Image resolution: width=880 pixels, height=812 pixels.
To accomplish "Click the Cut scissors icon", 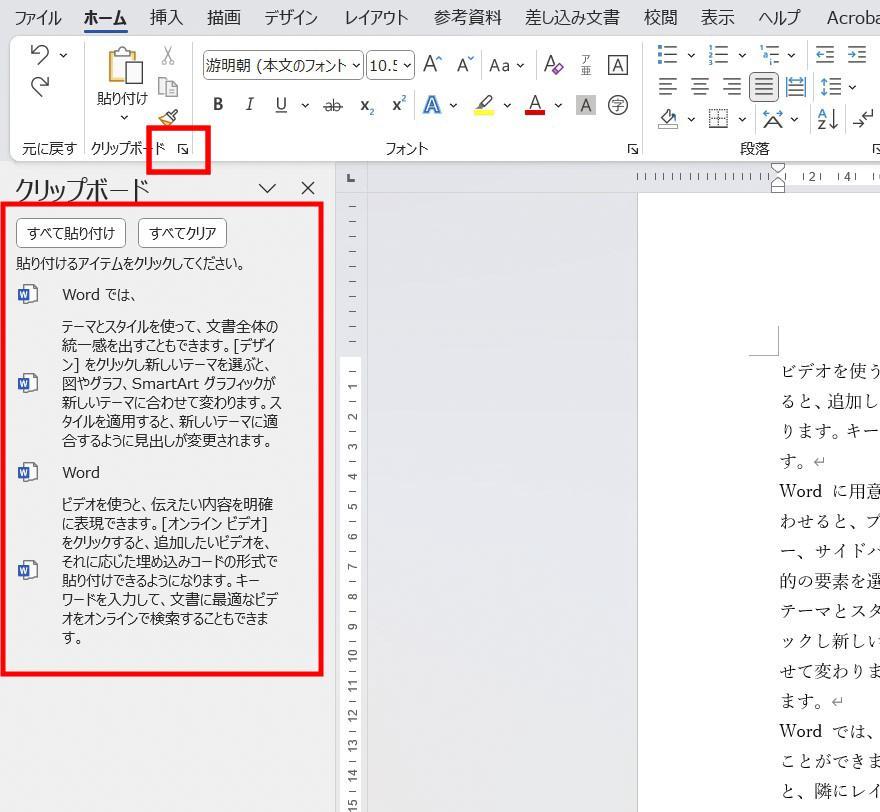I will click(x=167, y=55).
